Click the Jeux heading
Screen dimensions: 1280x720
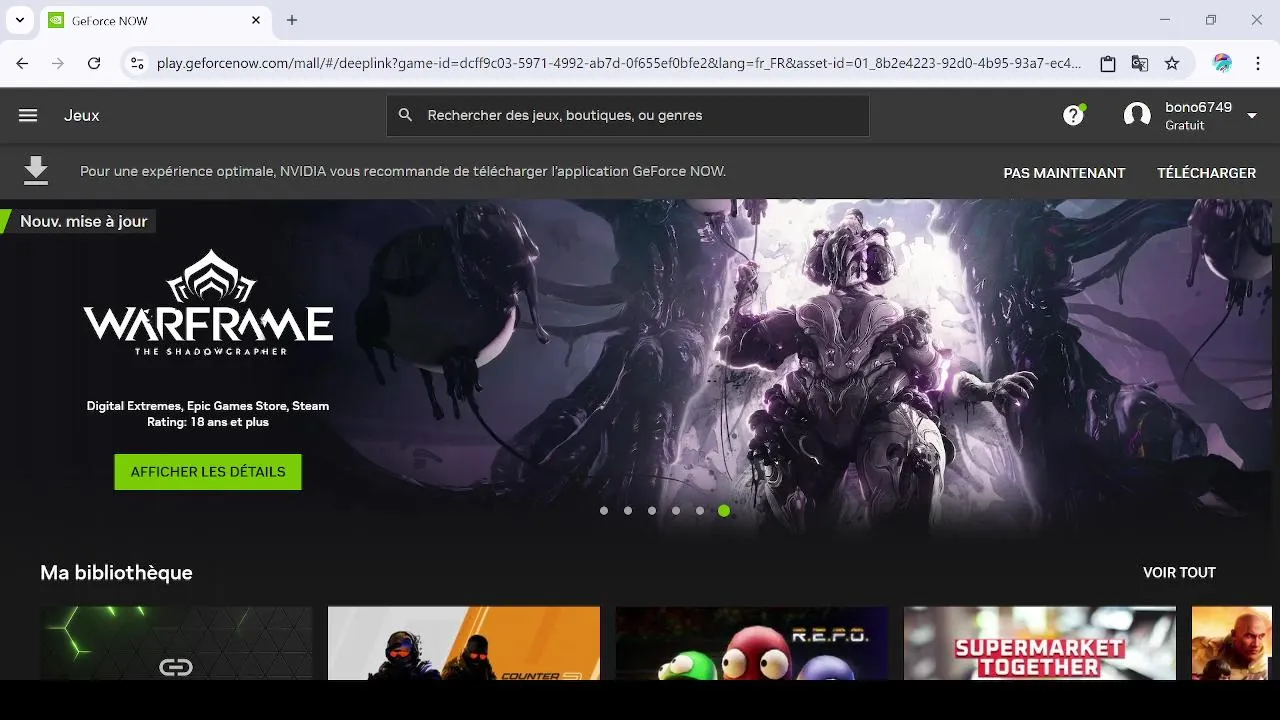(82, 115)
